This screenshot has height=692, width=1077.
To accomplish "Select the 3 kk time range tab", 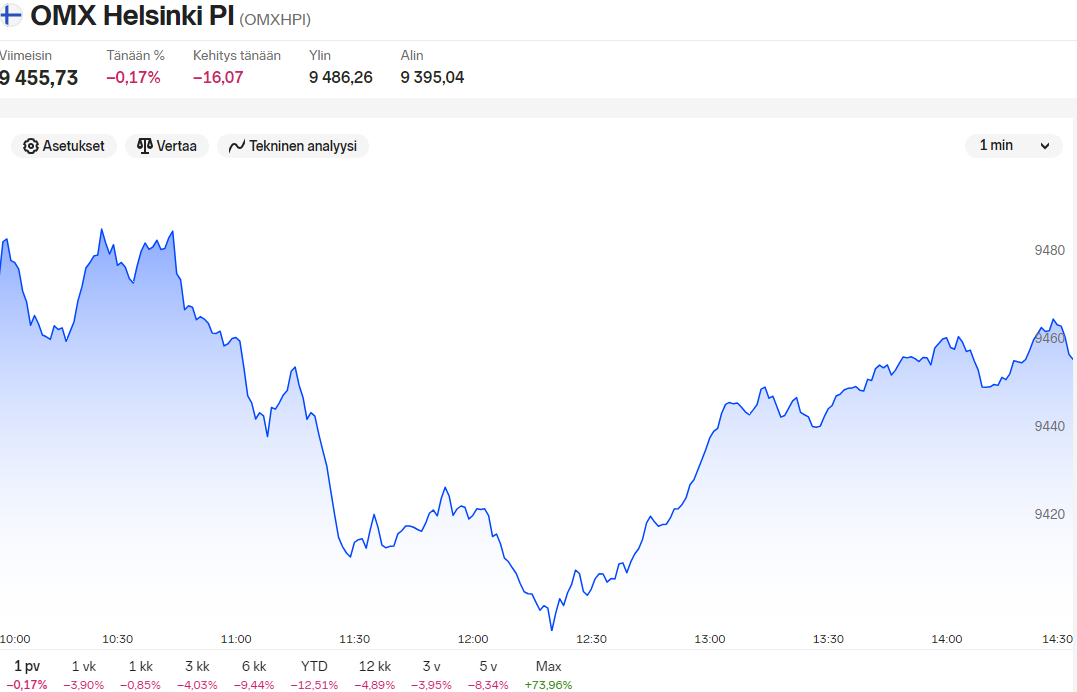I will pos(197,674).
